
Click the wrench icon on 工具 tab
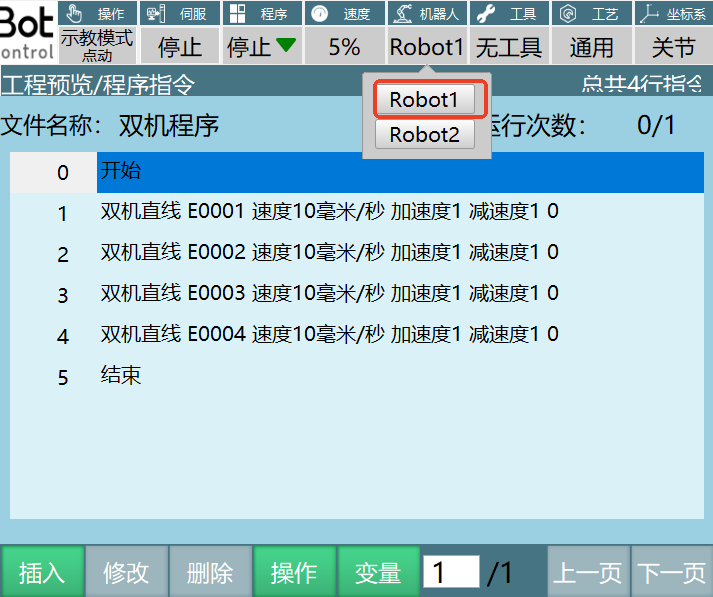[x=485, y=14]
